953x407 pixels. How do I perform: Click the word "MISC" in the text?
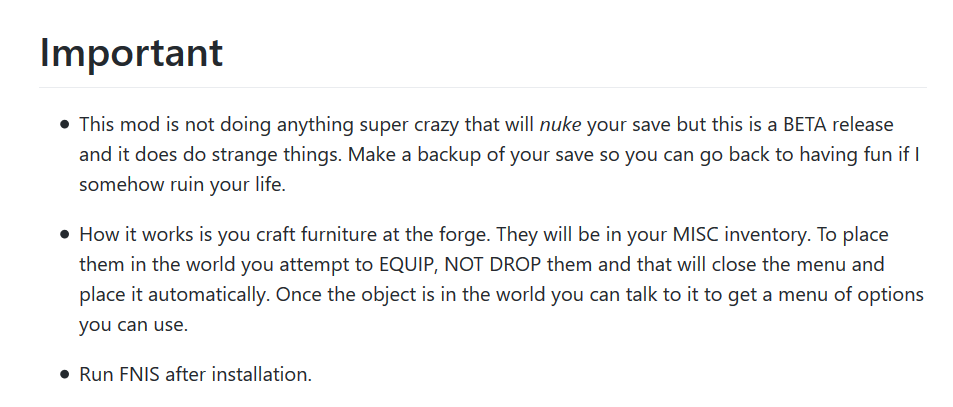click(696, 235)
